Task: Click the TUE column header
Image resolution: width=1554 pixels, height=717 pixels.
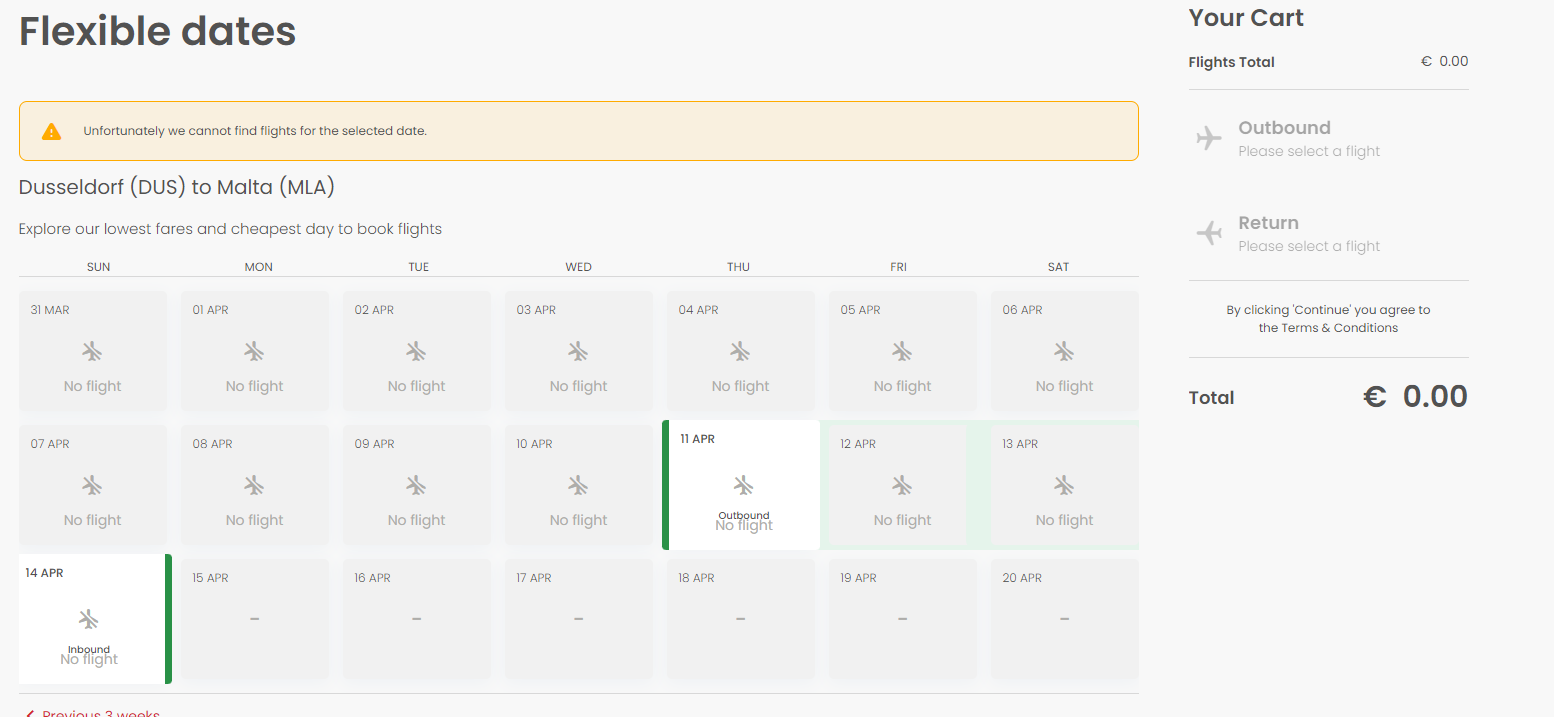Action: pos(418,267)
